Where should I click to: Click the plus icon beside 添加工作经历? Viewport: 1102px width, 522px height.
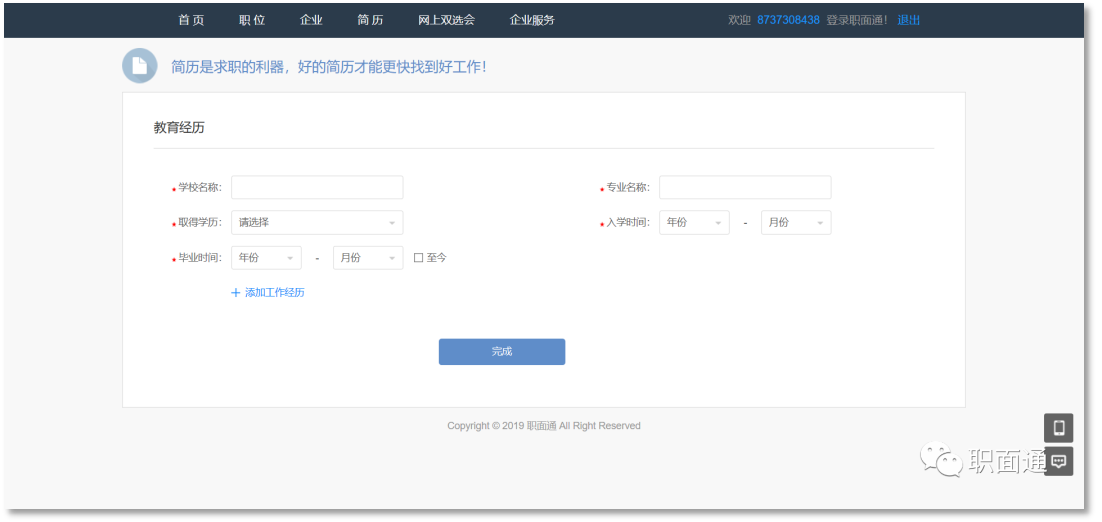coord(236,293)
